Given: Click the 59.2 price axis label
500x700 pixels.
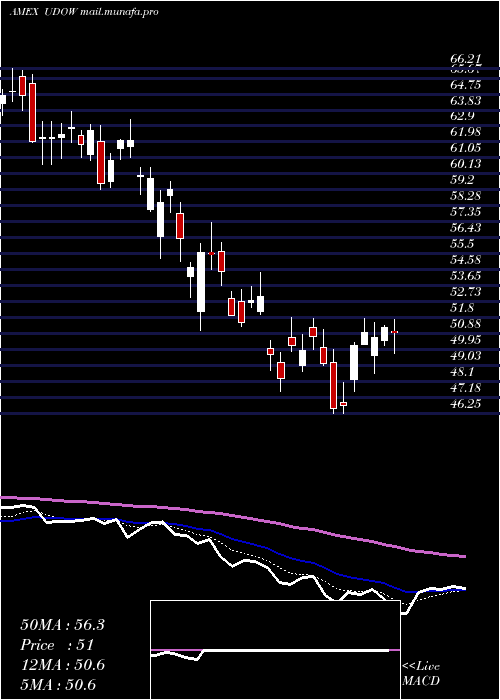Looking at the screenshot, I should (x=462, y=180).
